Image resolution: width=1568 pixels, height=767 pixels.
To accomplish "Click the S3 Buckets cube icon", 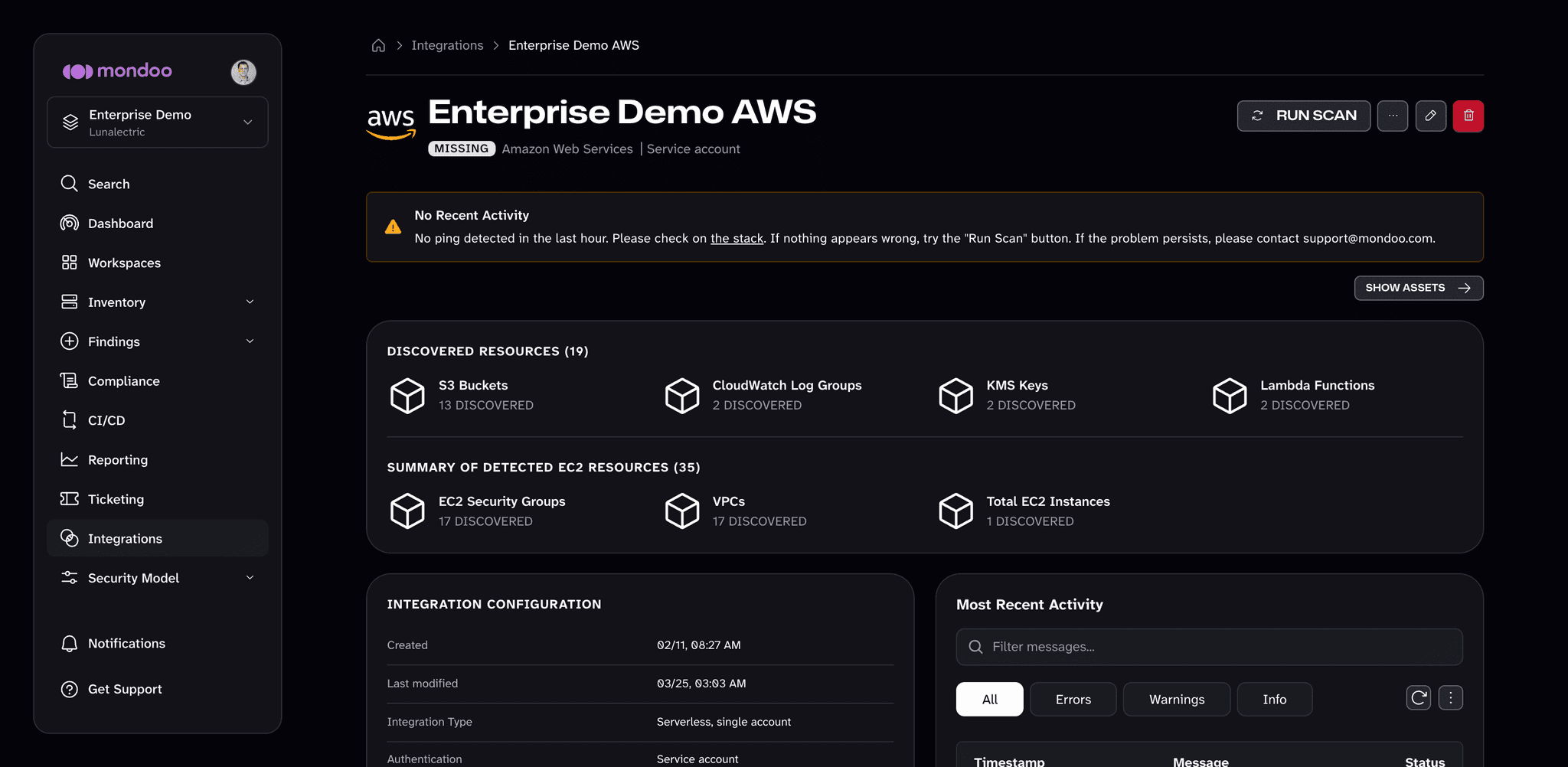I will [x=407, y=396].
